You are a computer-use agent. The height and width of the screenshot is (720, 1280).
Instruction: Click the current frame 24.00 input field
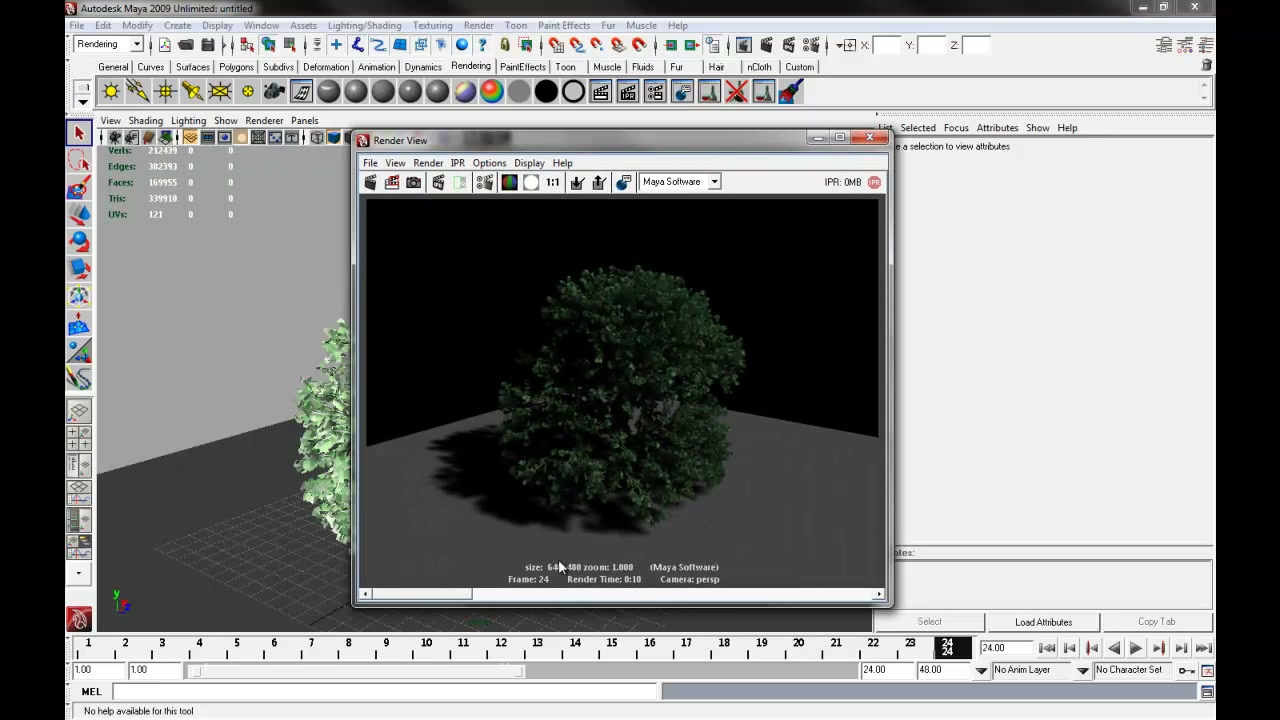tap(1005, 648)
